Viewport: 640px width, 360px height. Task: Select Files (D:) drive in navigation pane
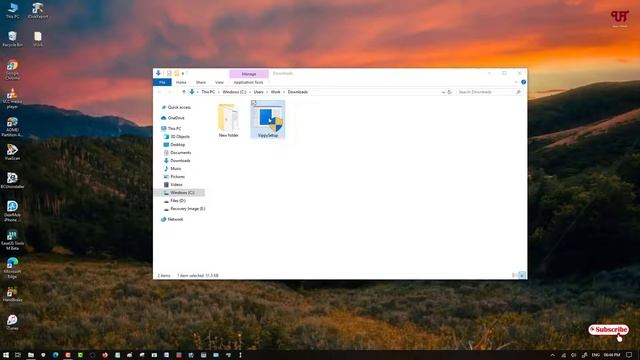coord(178,201)
